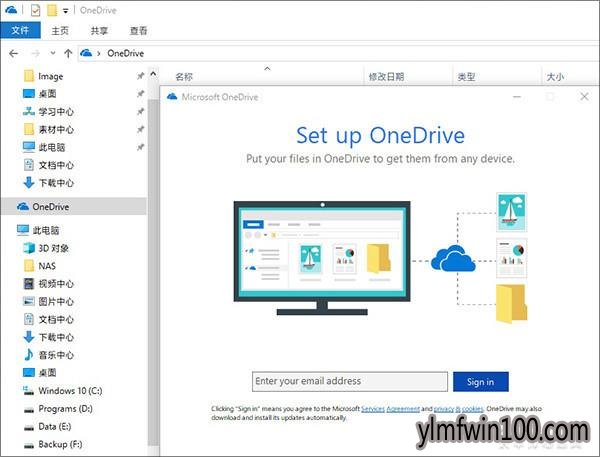Open the 素材中心 folder
The height and width of the screenshot is (457, 600).
48,129
